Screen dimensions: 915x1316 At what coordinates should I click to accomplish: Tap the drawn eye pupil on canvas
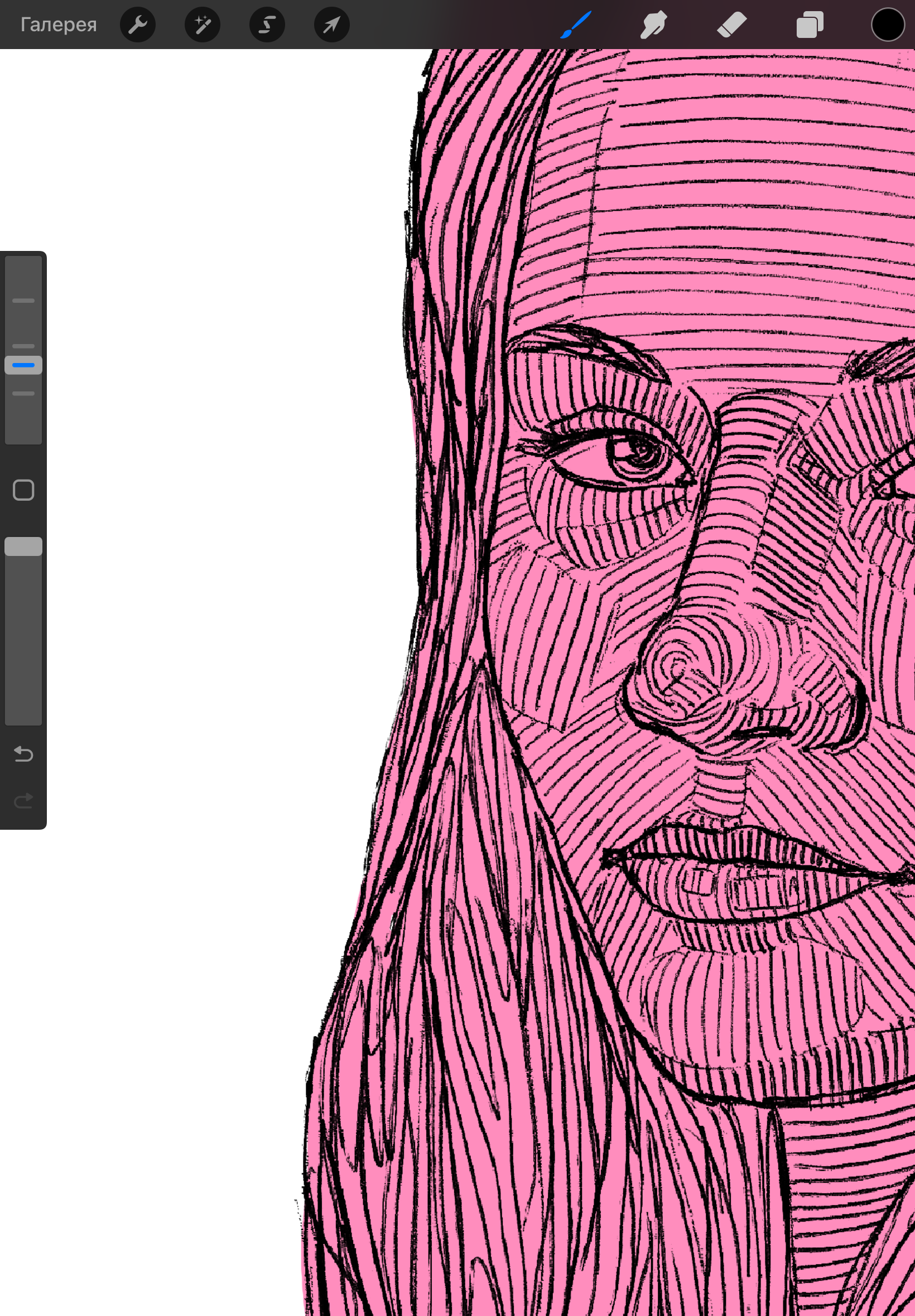pos(635,452)
